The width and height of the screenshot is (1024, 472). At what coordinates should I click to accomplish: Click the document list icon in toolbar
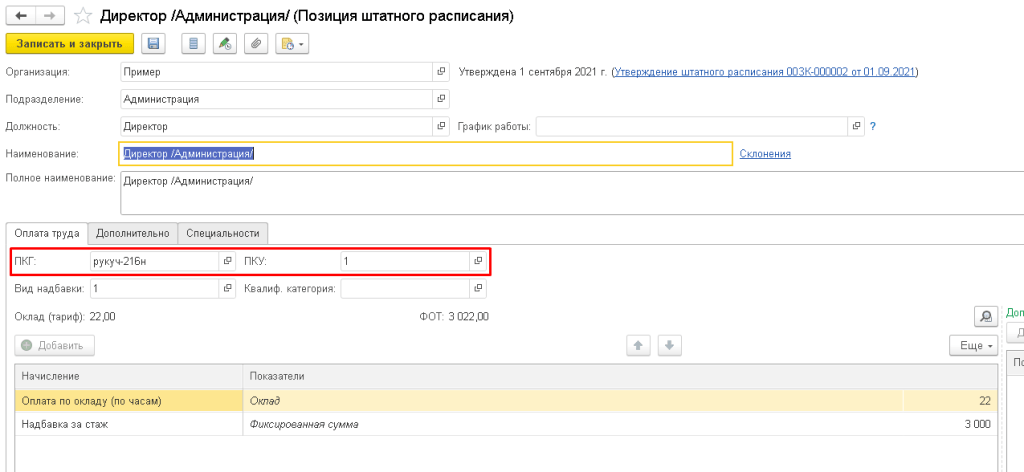tap(193, 44)
